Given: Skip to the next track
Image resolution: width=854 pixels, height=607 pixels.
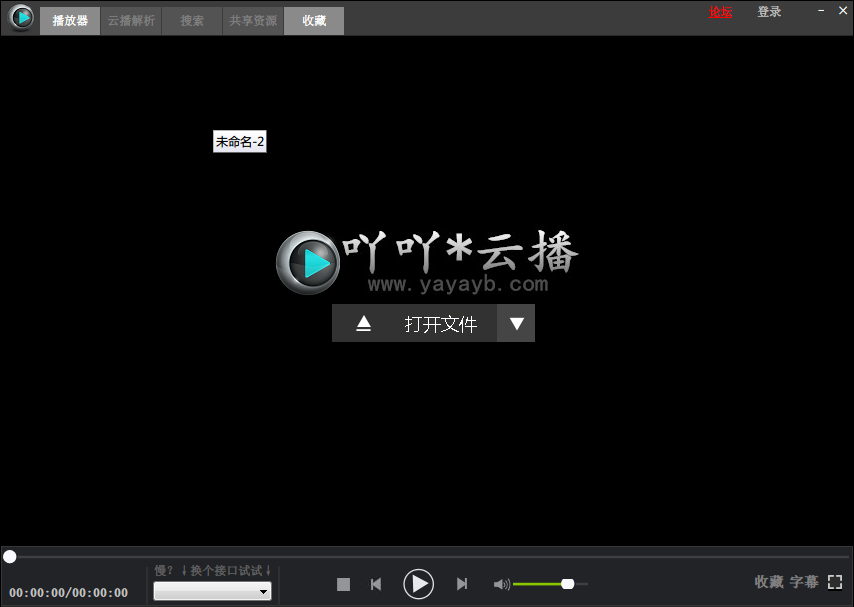Looking at the screenshot, I should (461, 584).
